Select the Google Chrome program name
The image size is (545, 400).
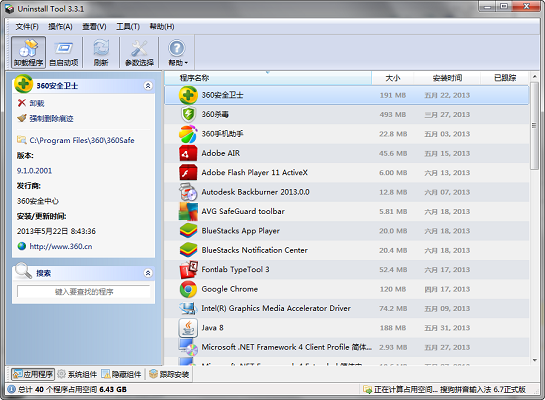[230, 289]
